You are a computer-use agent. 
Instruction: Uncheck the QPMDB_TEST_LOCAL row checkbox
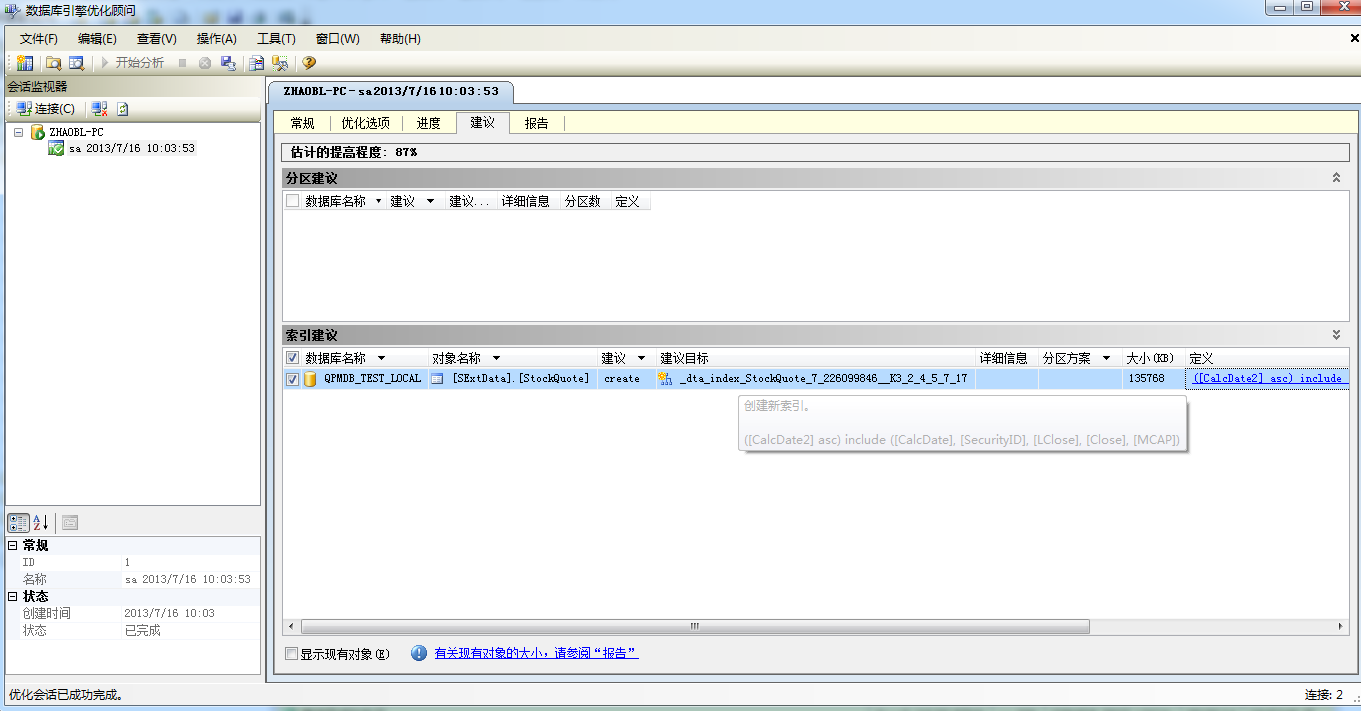point(292,379)
